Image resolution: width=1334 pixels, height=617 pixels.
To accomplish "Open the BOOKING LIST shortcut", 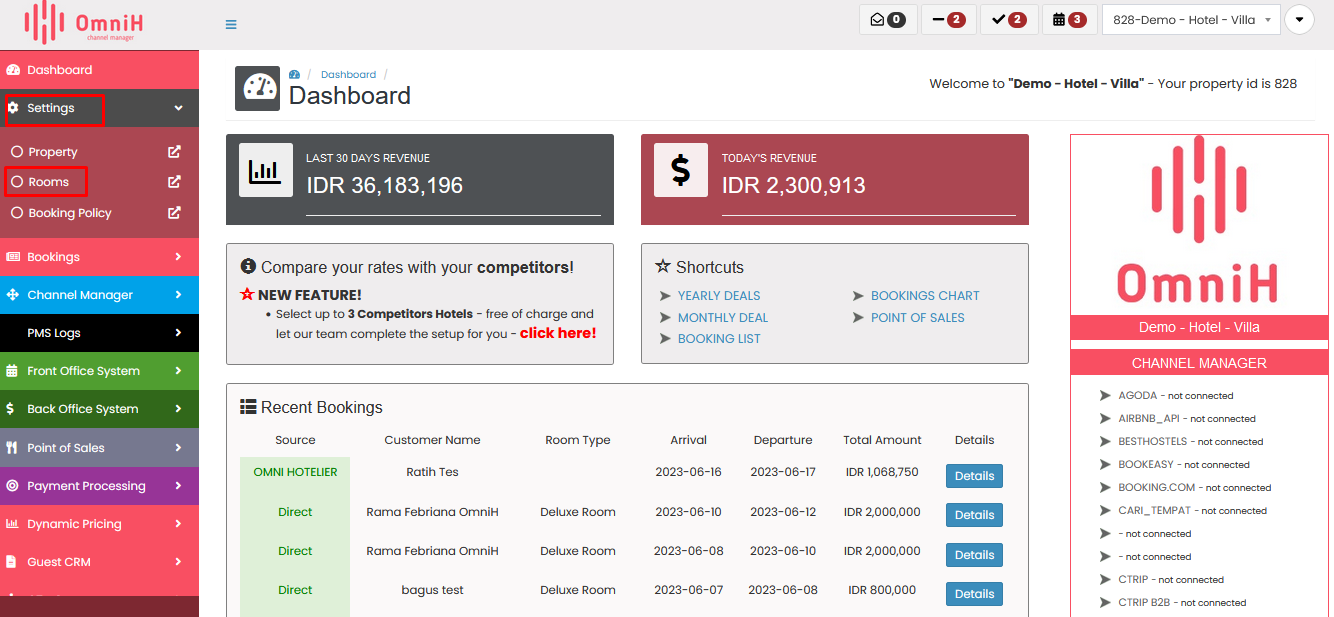I will tap(719, 339).
